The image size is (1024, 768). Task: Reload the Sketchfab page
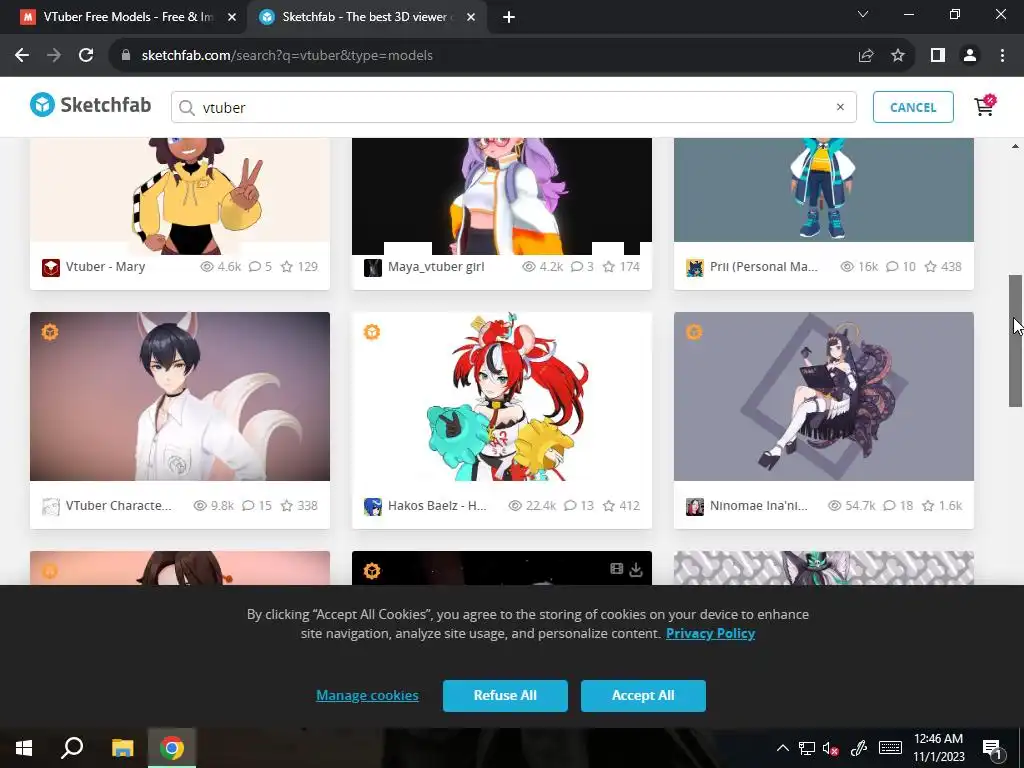tap(86, 56)
